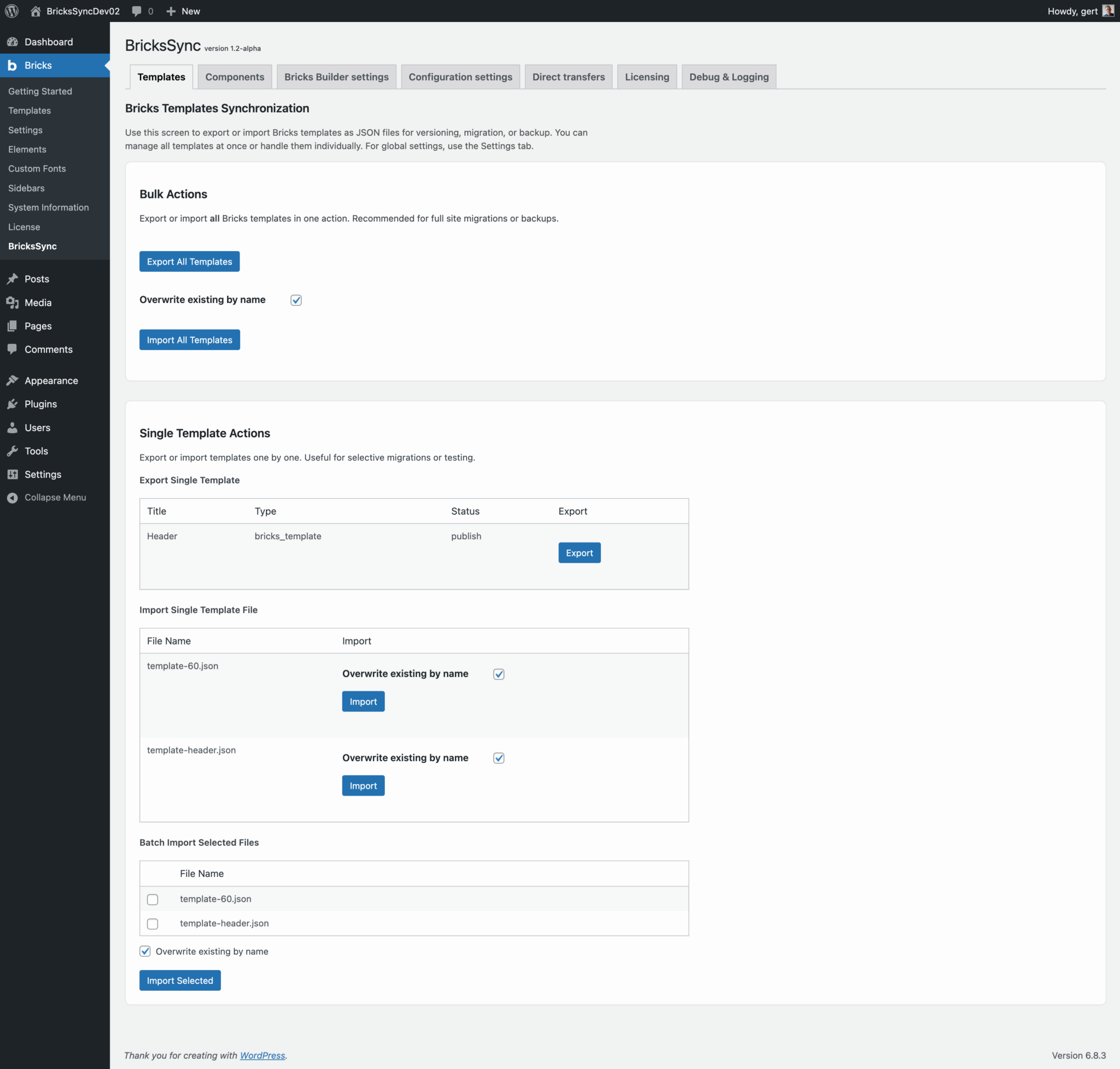This screenshot has width=1120, height=1069.
Task: Open the Appearance brush icon
Action: point(13,380)
